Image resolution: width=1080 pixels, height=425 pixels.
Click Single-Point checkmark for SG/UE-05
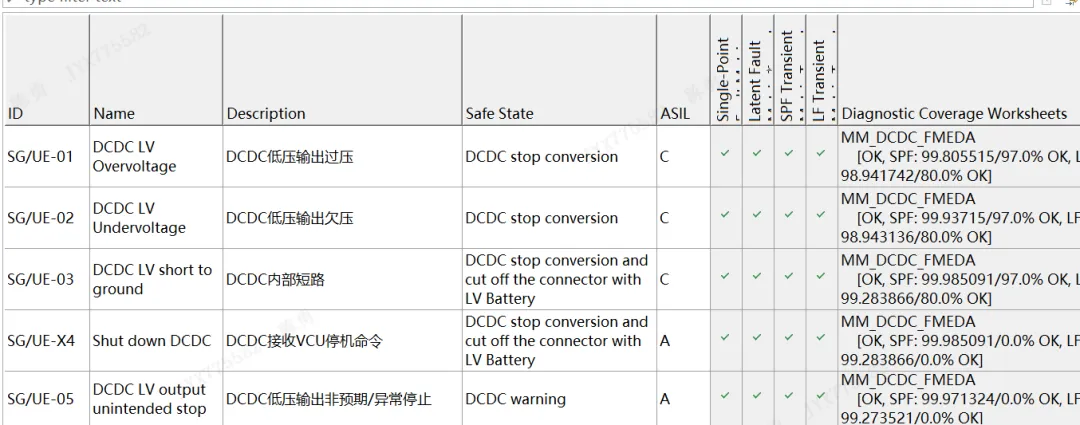pos(725,395)
